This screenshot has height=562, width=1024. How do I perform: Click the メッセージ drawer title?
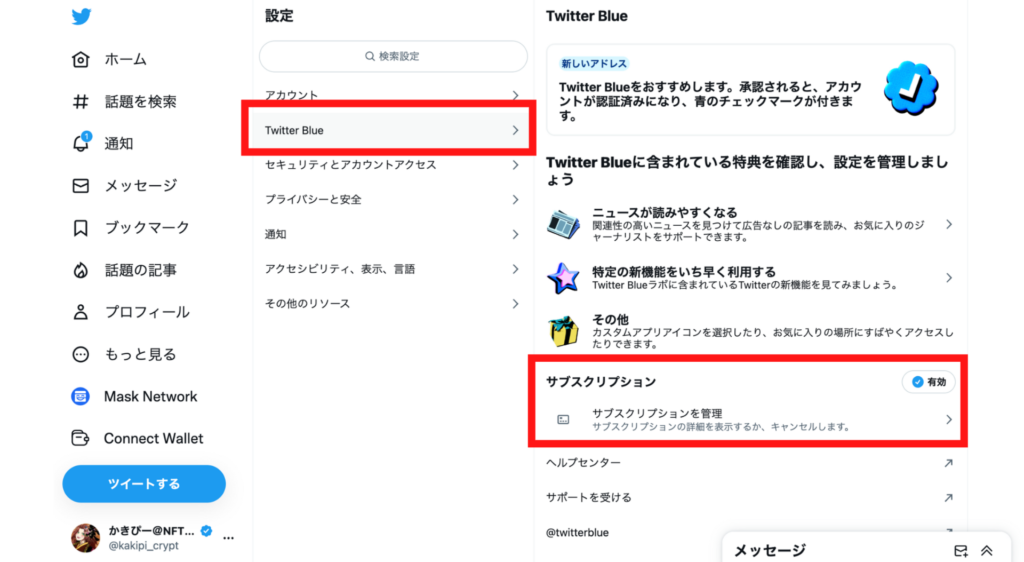770,550
